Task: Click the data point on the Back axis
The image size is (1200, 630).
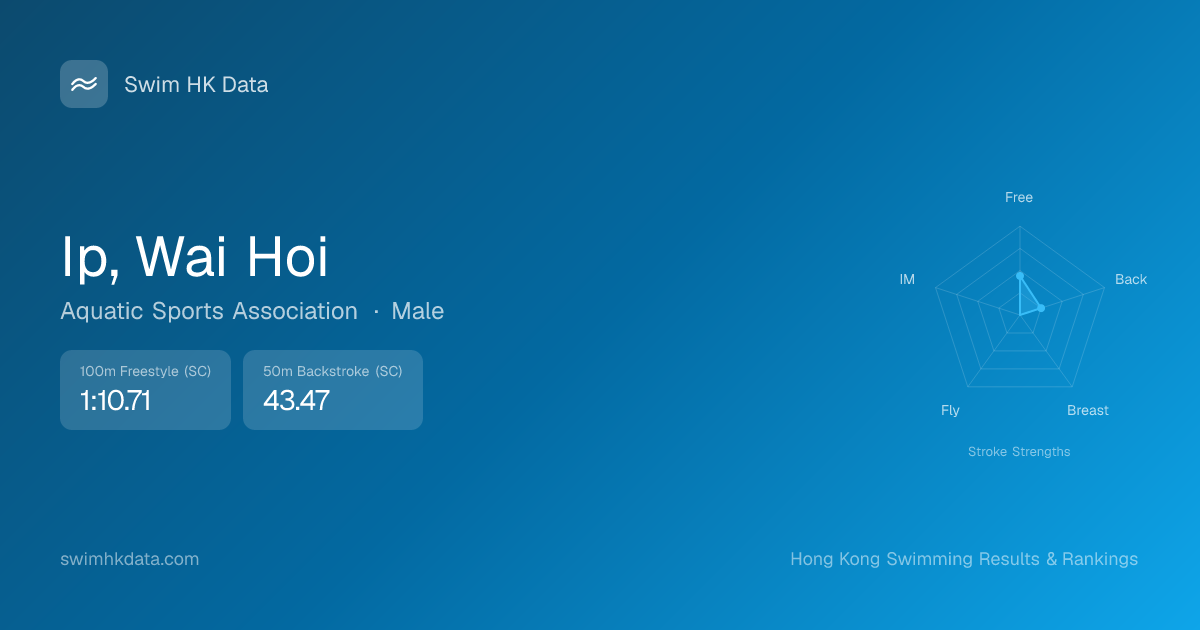Action: (1041, 308)
